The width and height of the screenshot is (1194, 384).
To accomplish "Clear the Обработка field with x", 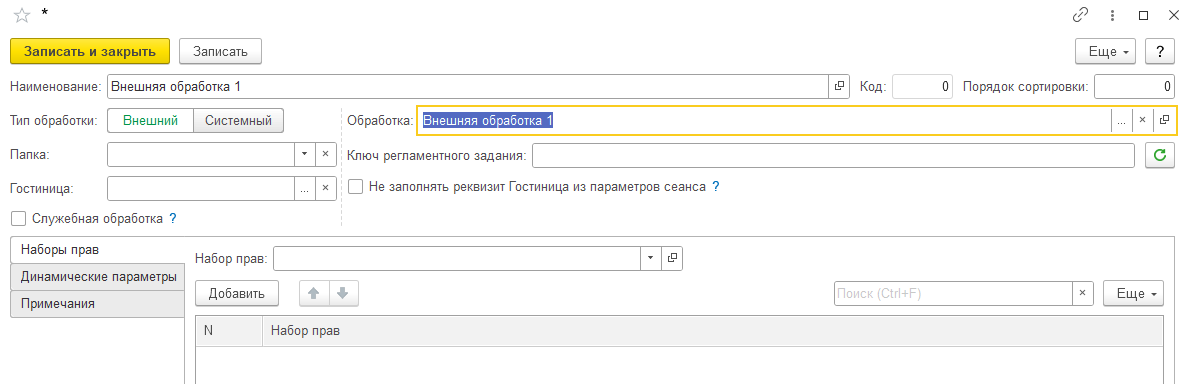I will 1142,120.
